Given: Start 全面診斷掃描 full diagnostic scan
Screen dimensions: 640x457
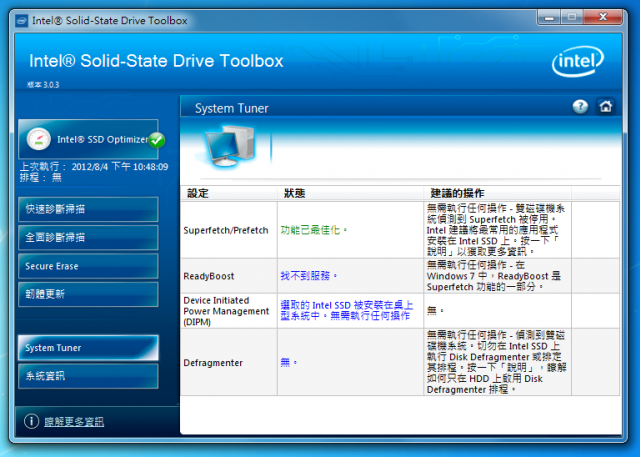Looking at the screenshot, I should pyautogui.click(x=88, y=237).
